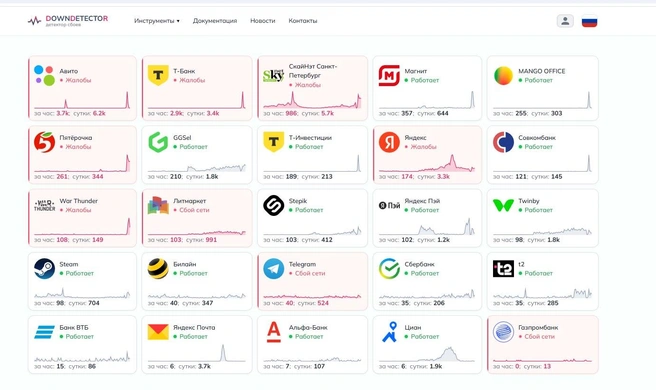Click the GGSel title text
Screen dimensions: 656x390
coord(182,138)
